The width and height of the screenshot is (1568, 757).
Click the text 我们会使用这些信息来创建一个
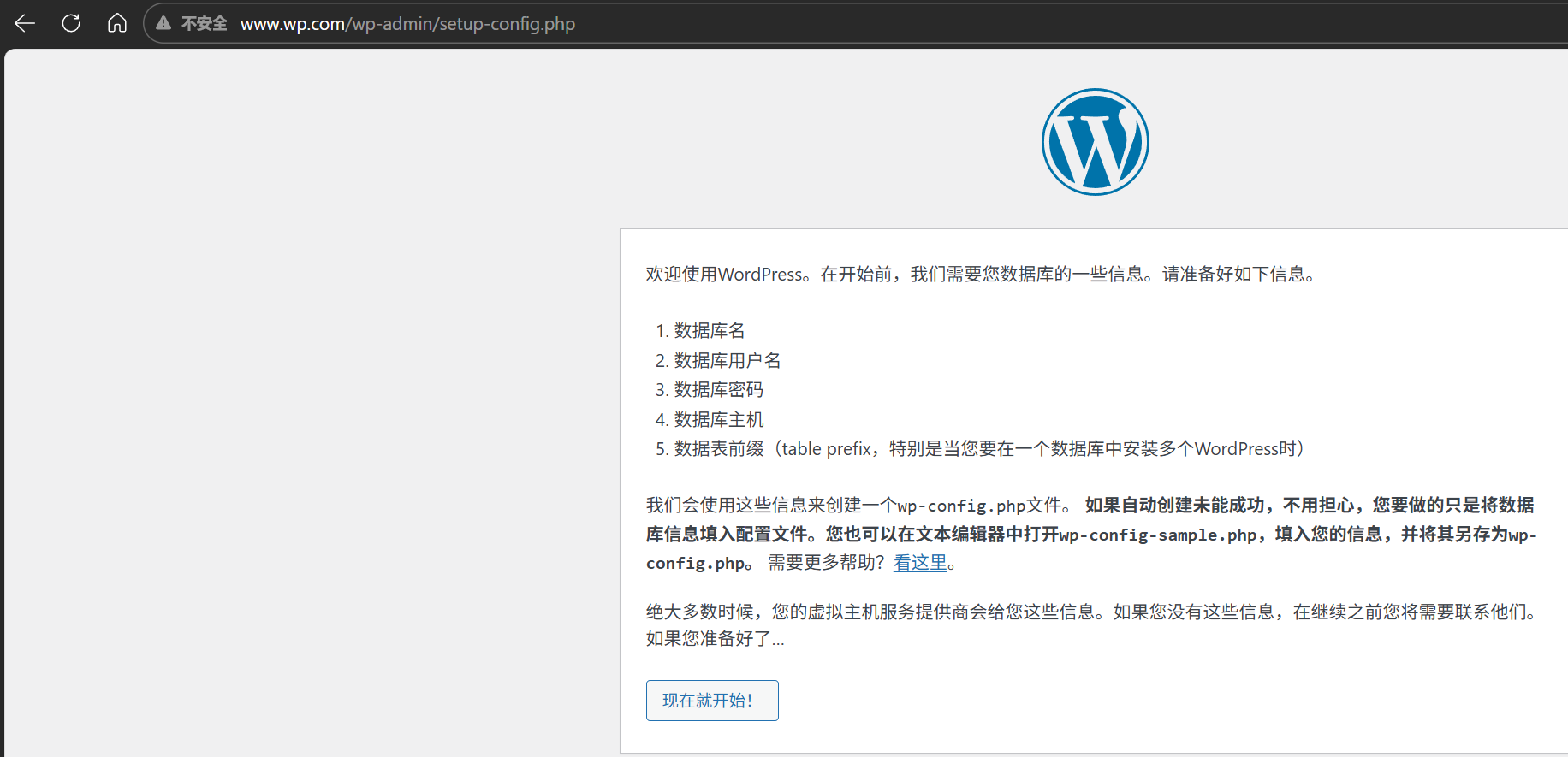pos(771,505)
